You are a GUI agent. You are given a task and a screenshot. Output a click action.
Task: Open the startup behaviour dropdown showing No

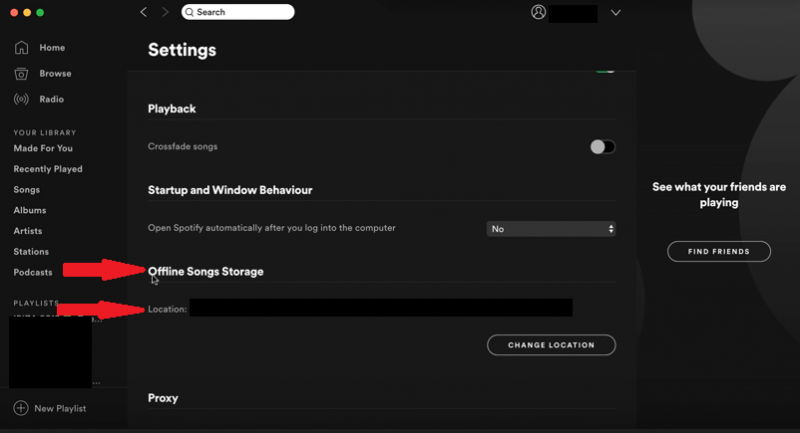[551, 229]
